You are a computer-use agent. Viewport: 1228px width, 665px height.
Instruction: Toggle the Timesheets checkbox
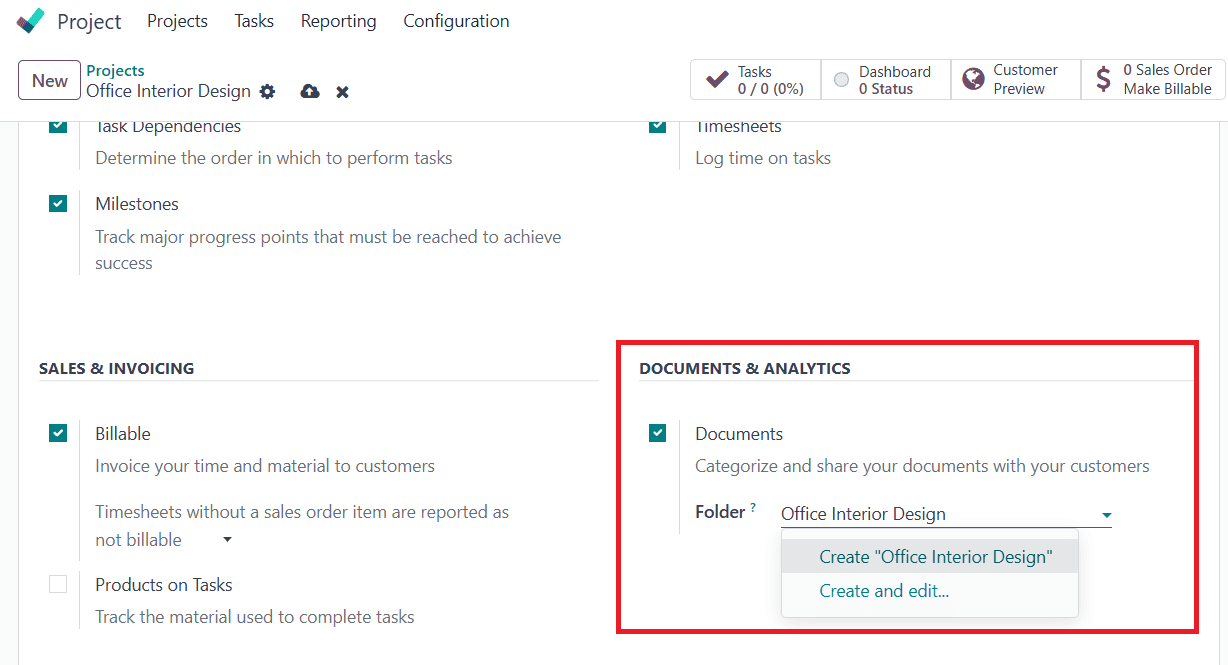[x=657, y=126]
